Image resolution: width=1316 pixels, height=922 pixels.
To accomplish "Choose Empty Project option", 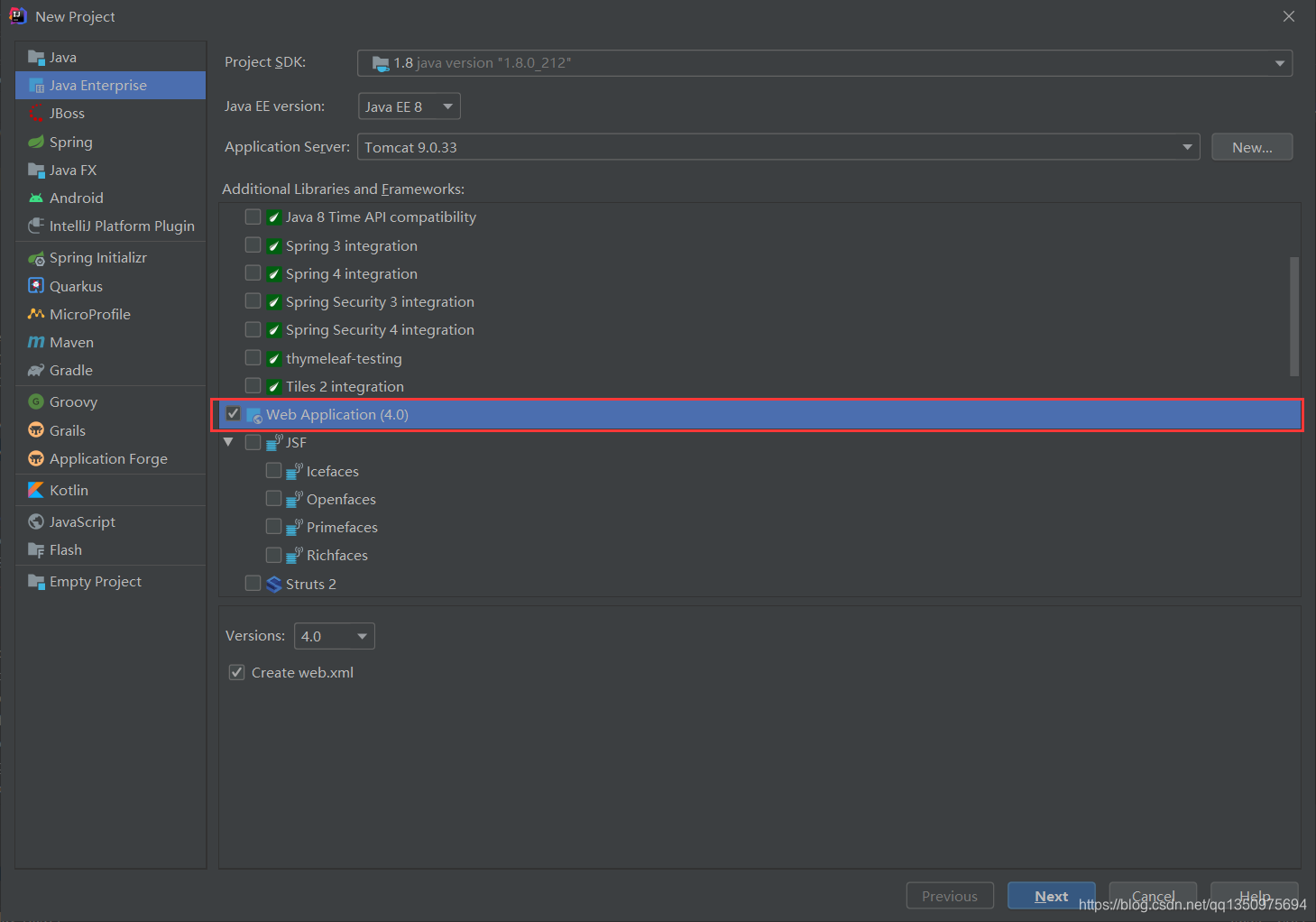I will tap(111, 582).
